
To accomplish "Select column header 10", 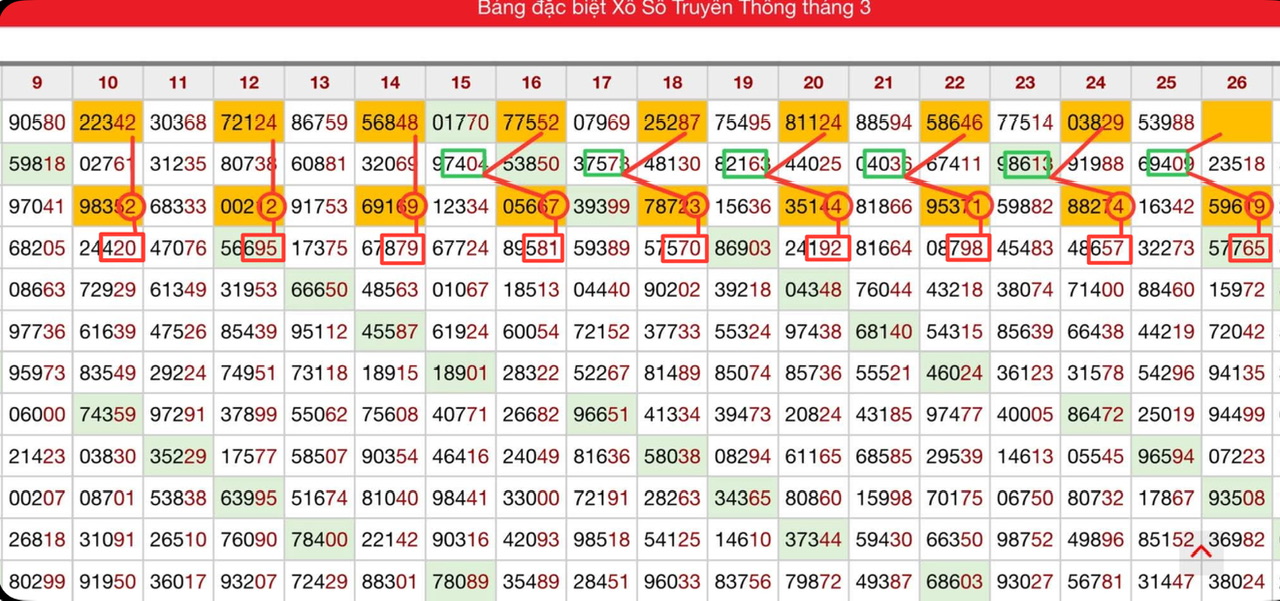I will click(108, 83).
